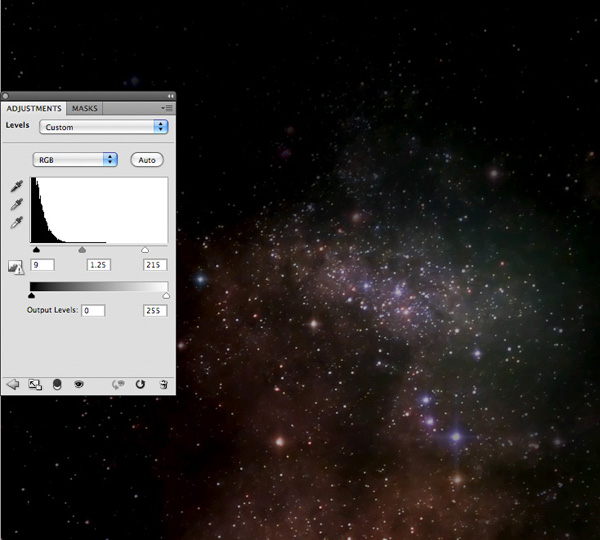
Task: Open the Adjustments panel options menu
Action: pos(167,108)
